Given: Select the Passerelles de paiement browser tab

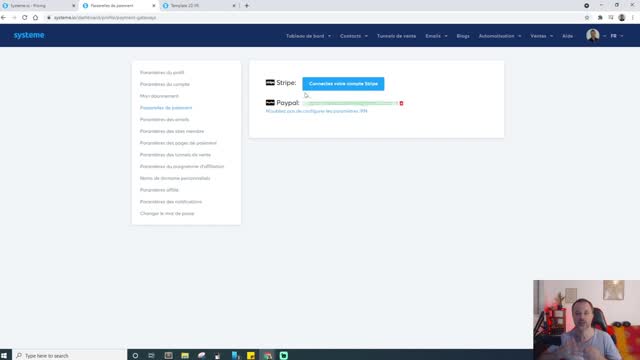Looking at the screenshot, I should click(119, 6).
